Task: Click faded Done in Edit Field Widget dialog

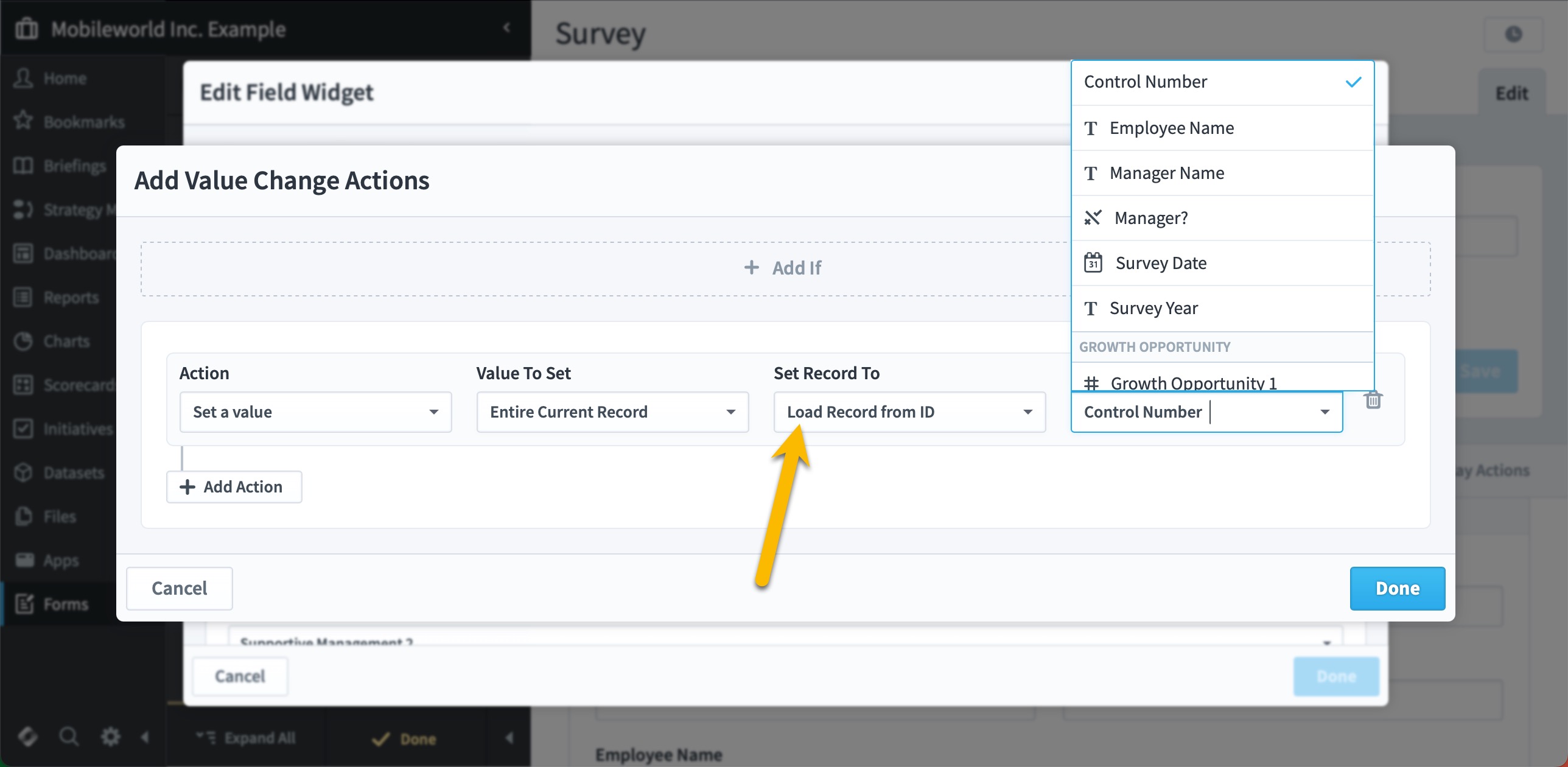Action: pyautogui.click(x=1336, y=676)
